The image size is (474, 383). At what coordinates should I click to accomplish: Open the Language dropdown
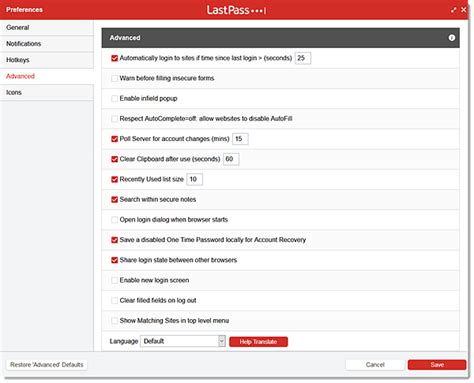tap(183, 341)
